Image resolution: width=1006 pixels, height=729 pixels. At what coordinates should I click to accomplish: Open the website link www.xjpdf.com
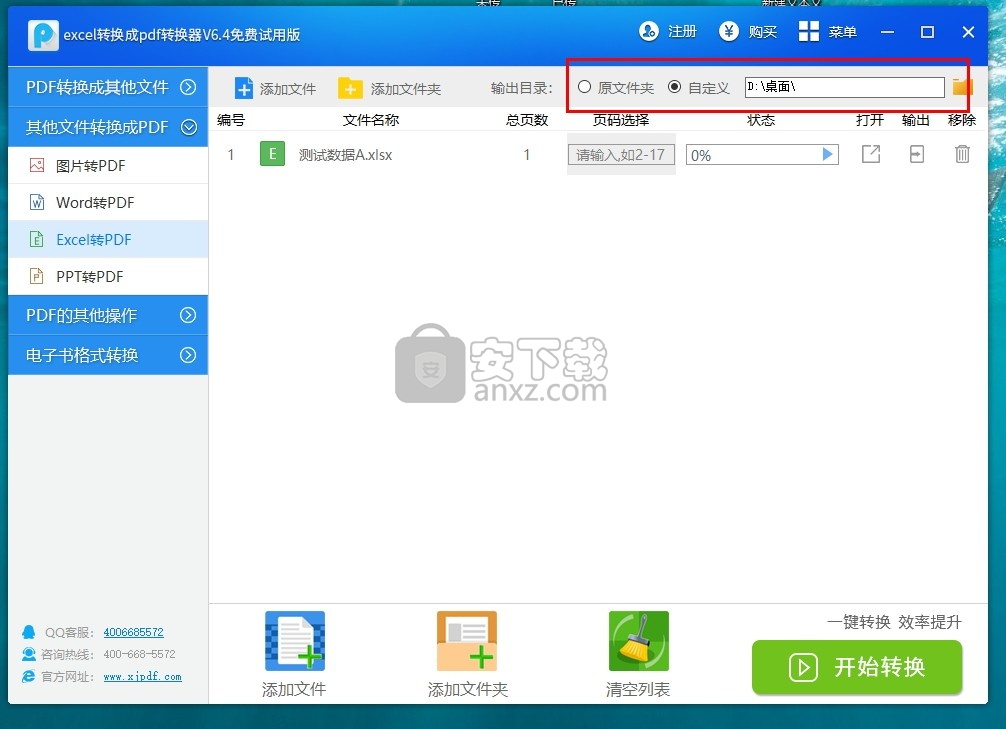tap(142, 676)
